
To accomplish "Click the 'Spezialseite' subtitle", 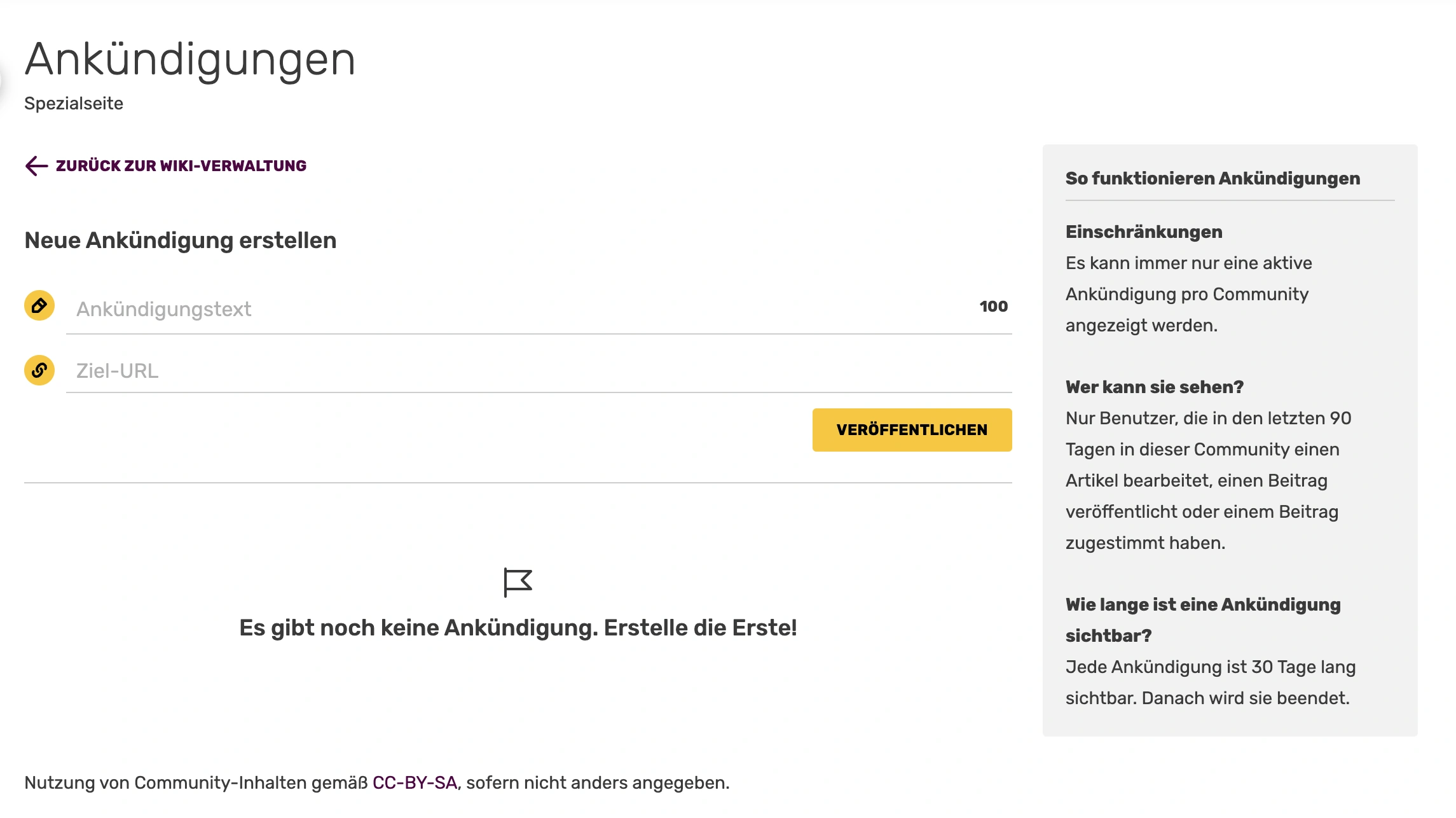I will [74, 104].
